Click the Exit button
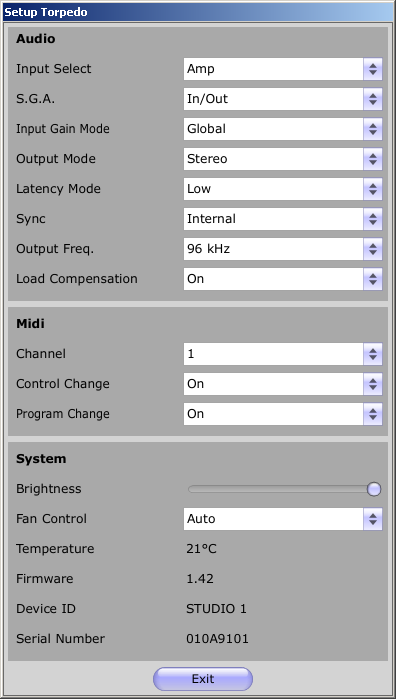Screen dimensions: 396x699 click(x=203, y=679)
